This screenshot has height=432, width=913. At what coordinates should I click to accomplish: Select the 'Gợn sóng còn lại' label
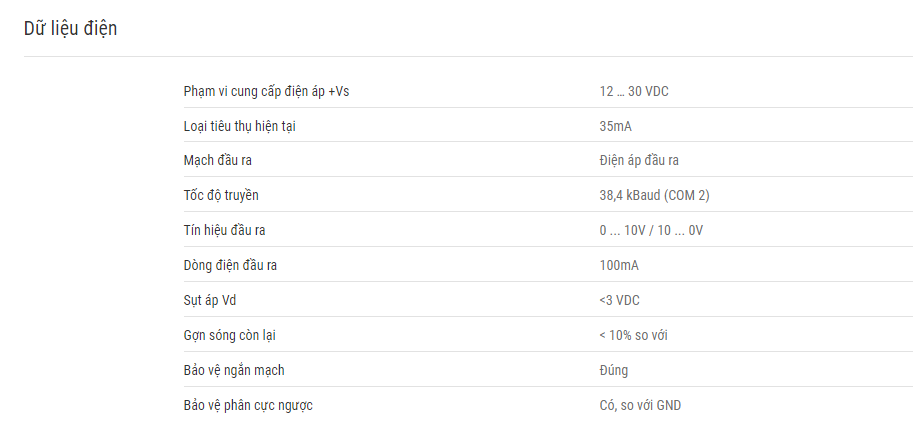click(x=229, y=335)
